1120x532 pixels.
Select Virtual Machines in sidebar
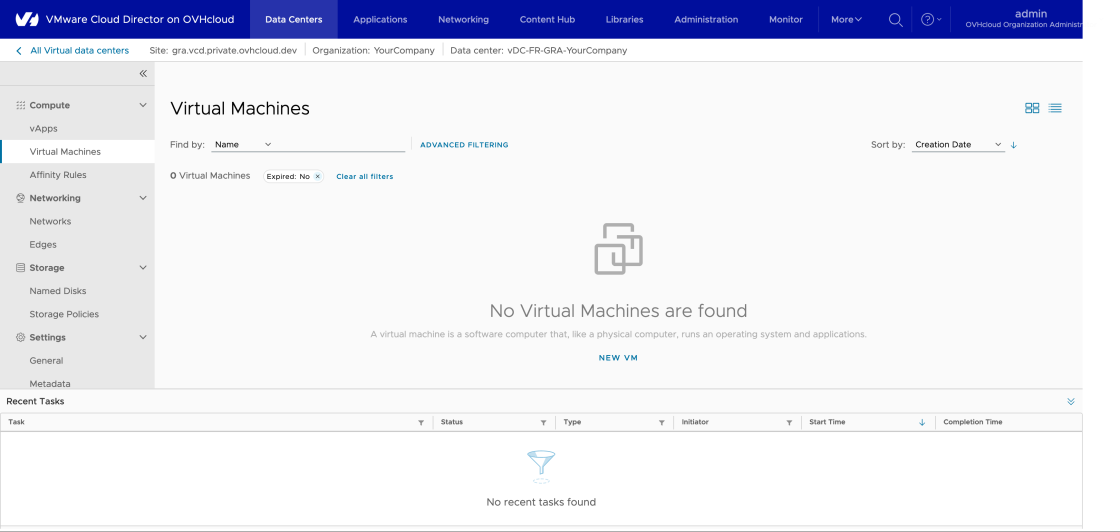pos(77,151)
